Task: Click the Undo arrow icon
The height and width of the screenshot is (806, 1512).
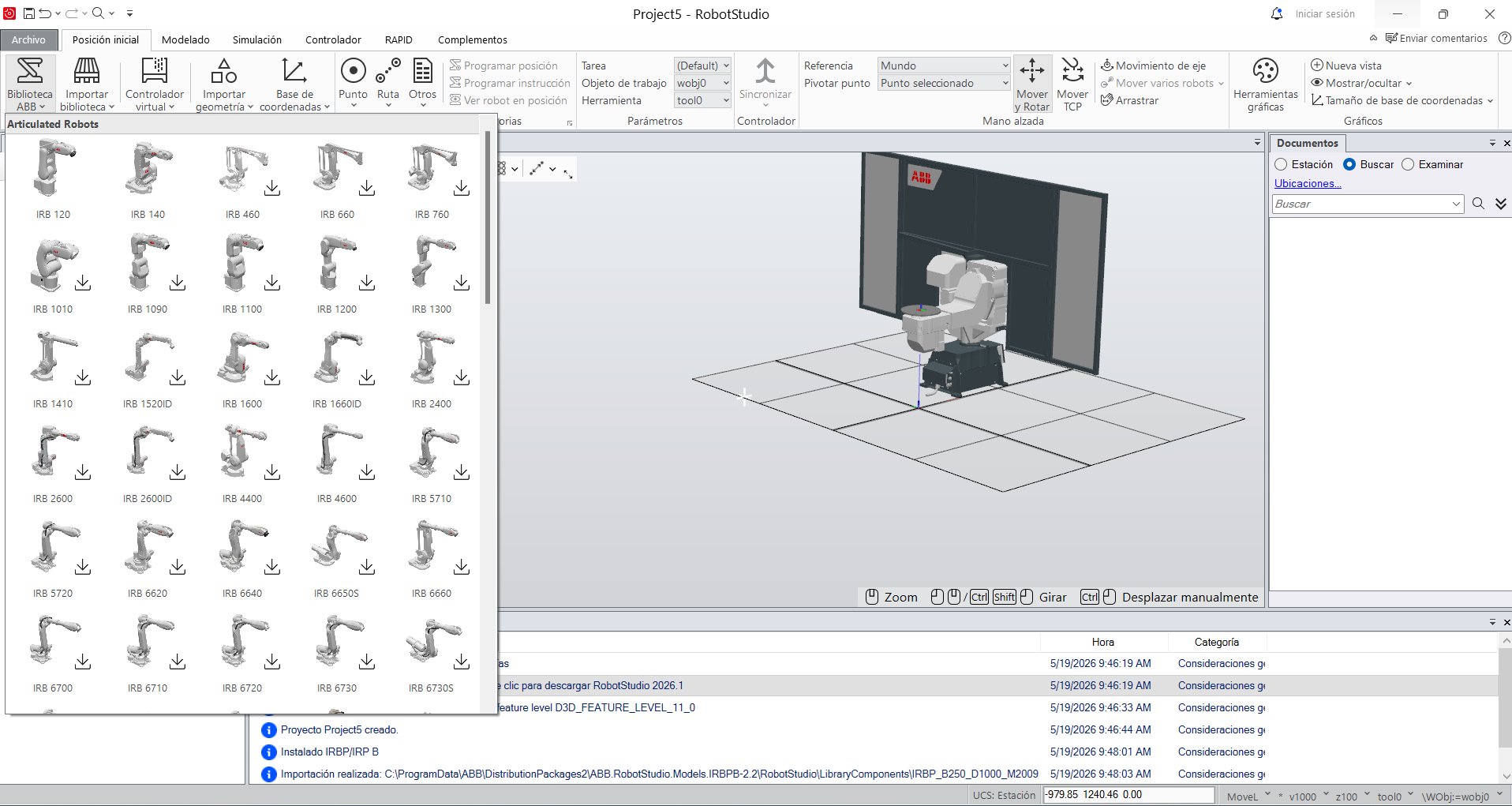Action: point(45,13)
